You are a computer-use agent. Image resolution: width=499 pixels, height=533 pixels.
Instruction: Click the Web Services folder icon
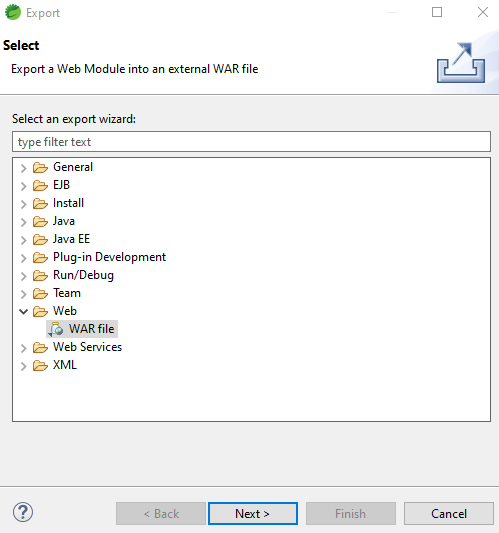coord(40,348)
